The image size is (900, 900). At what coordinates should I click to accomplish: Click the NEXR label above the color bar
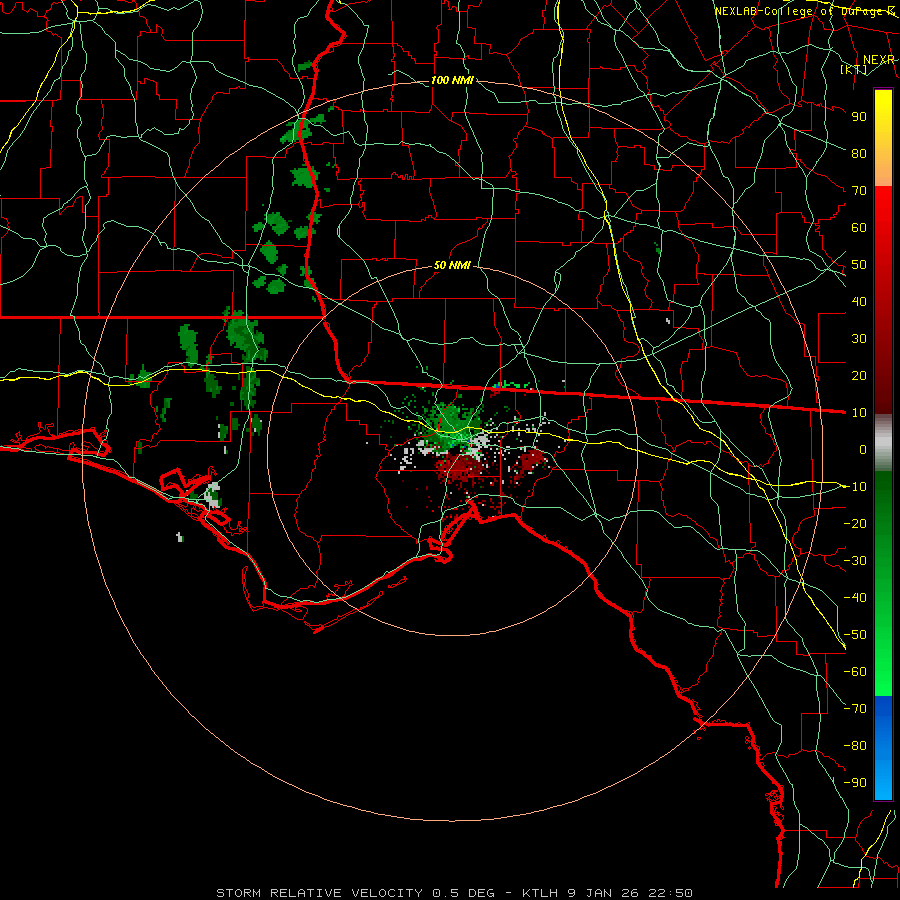(878, 60)
